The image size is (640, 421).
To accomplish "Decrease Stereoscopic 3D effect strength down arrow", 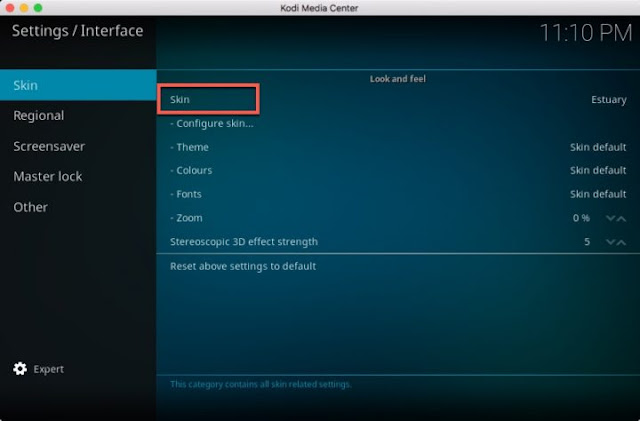I will [611, 242].
